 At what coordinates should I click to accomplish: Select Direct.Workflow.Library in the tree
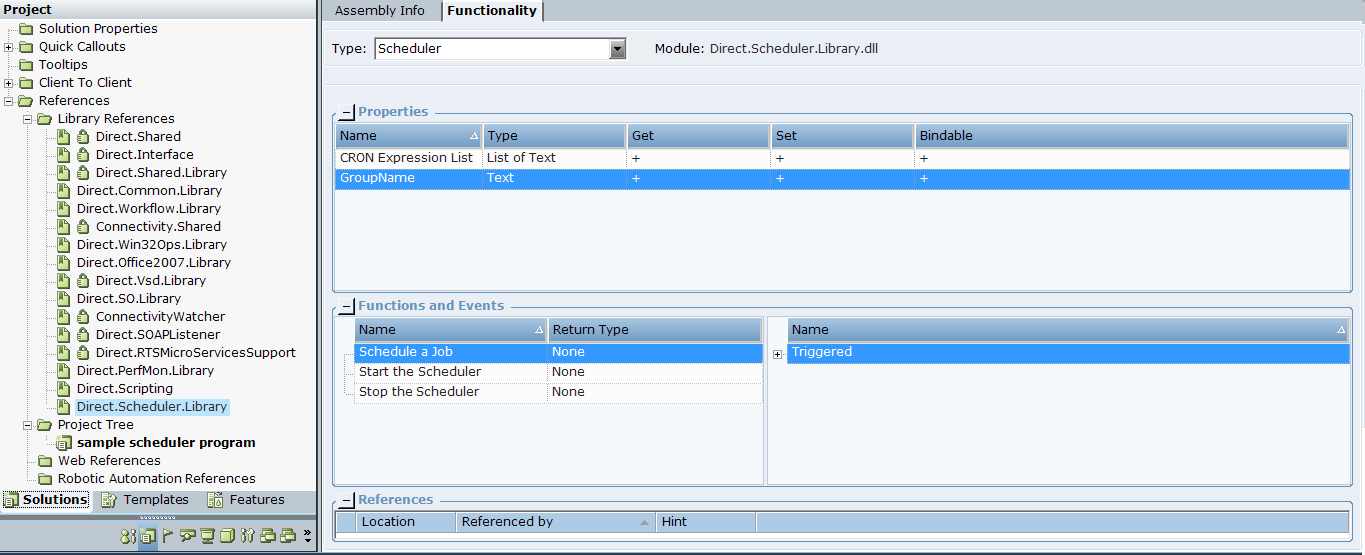click(148, 209)
